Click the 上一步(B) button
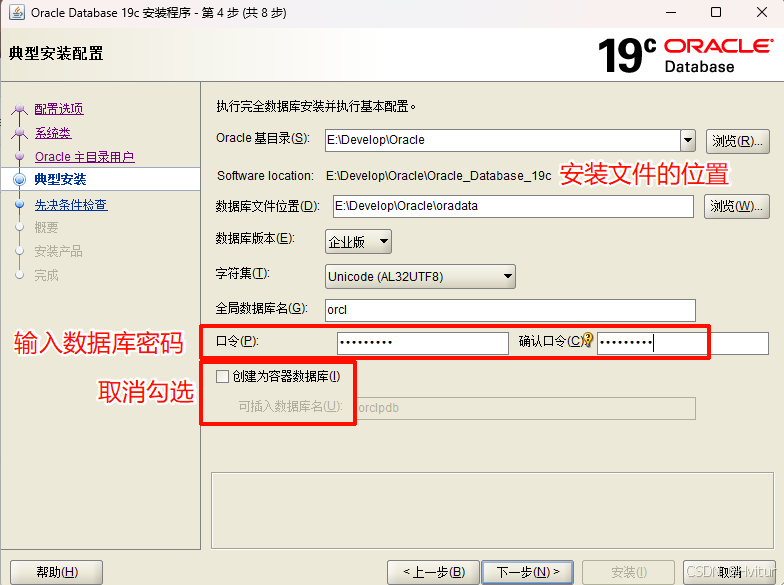The width and height of the screenshot is (784, 585). 434,572
